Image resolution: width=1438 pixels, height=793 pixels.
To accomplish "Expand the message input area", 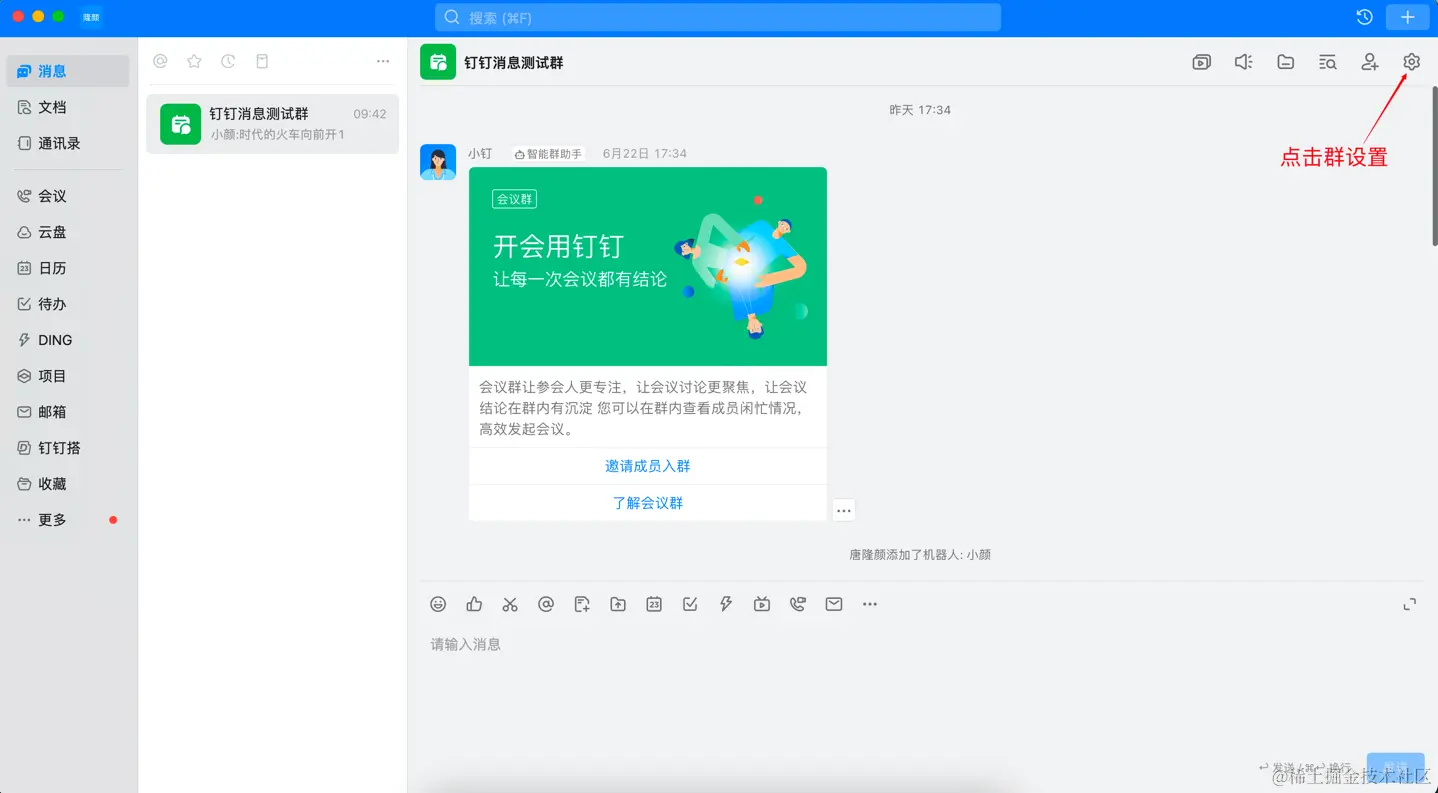I will 1410,604.
